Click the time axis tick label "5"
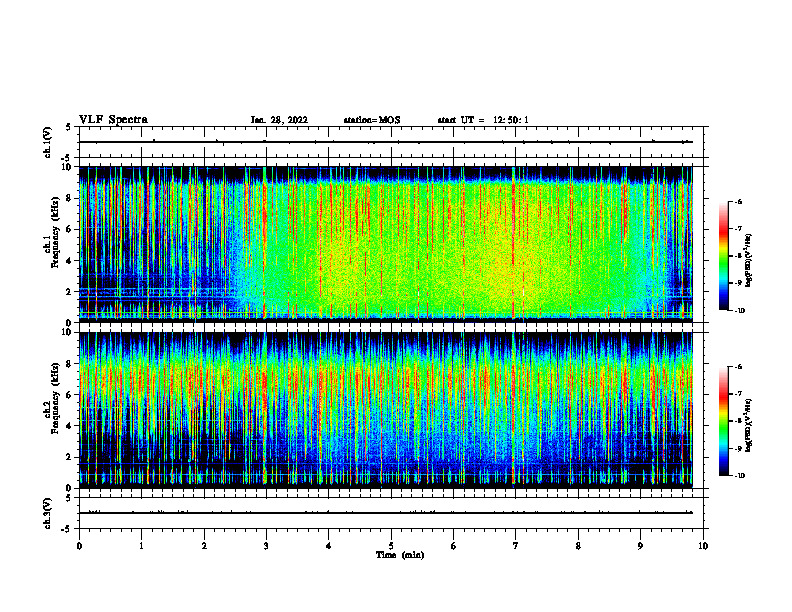This screenshot has width=792, height=612. 391,546
